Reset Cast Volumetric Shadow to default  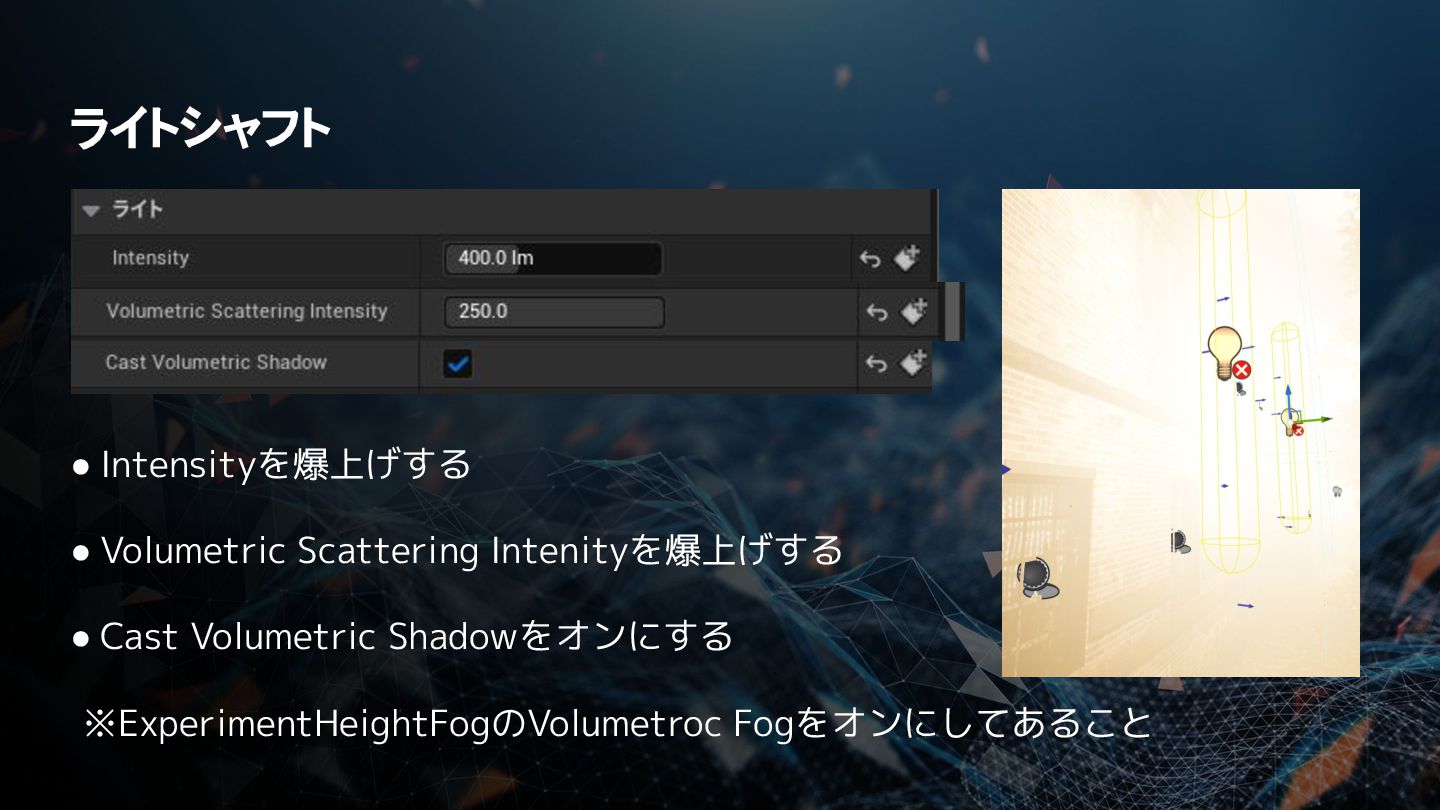pos(876,364)
